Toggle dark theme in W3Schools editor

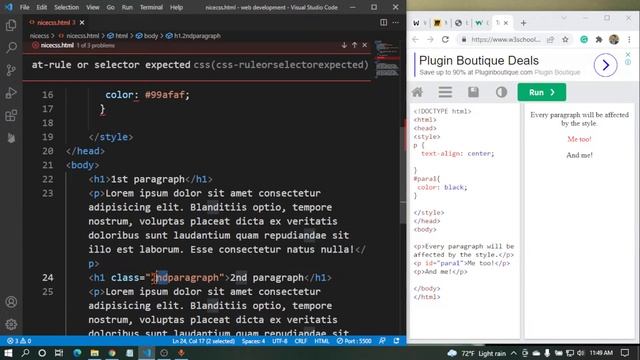point(501,92)
